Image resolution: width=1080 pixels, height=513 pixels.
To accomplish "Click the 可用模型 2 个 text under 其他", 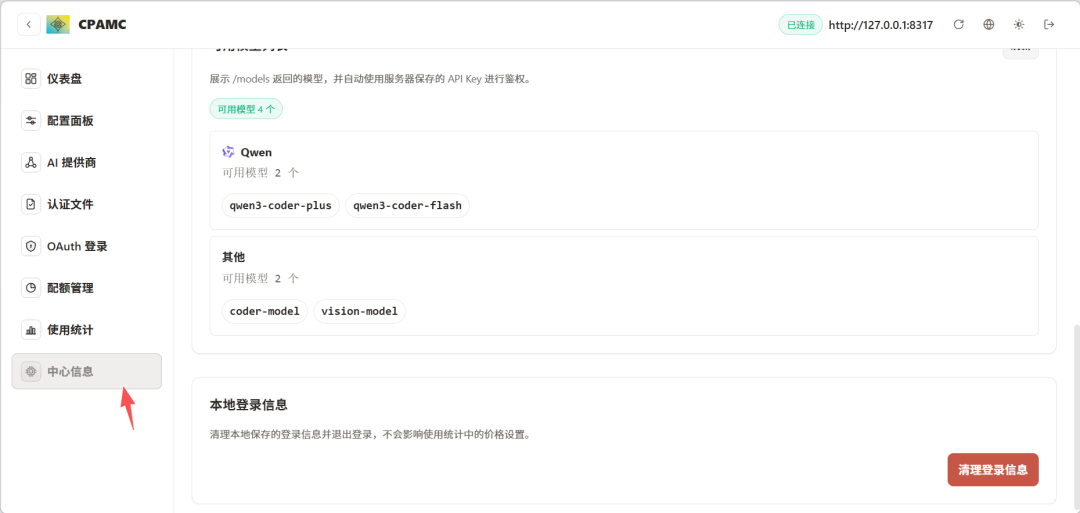I will pyautogui.click(x=260, y=279).
